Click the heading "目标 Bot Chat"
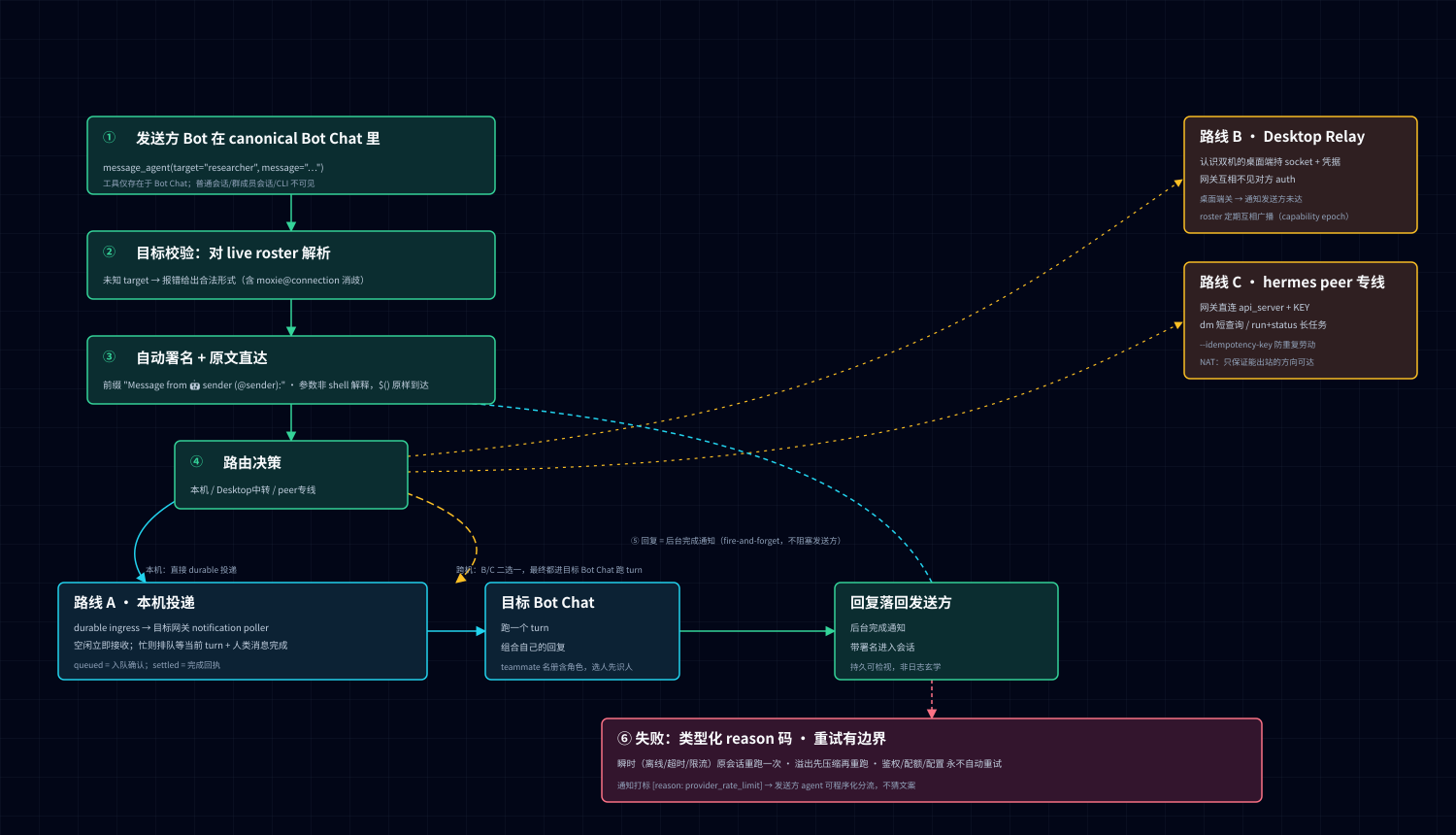The image size is (1456, 835). [547, 603]
